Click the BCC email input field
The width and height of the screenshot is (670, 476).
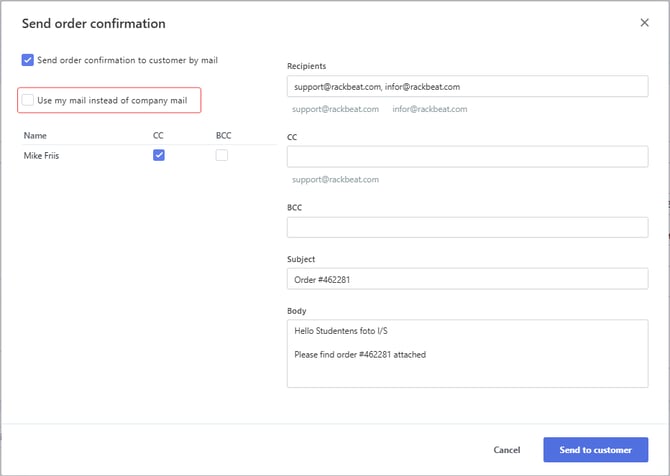pyautogui.click(x=467, y=228)
